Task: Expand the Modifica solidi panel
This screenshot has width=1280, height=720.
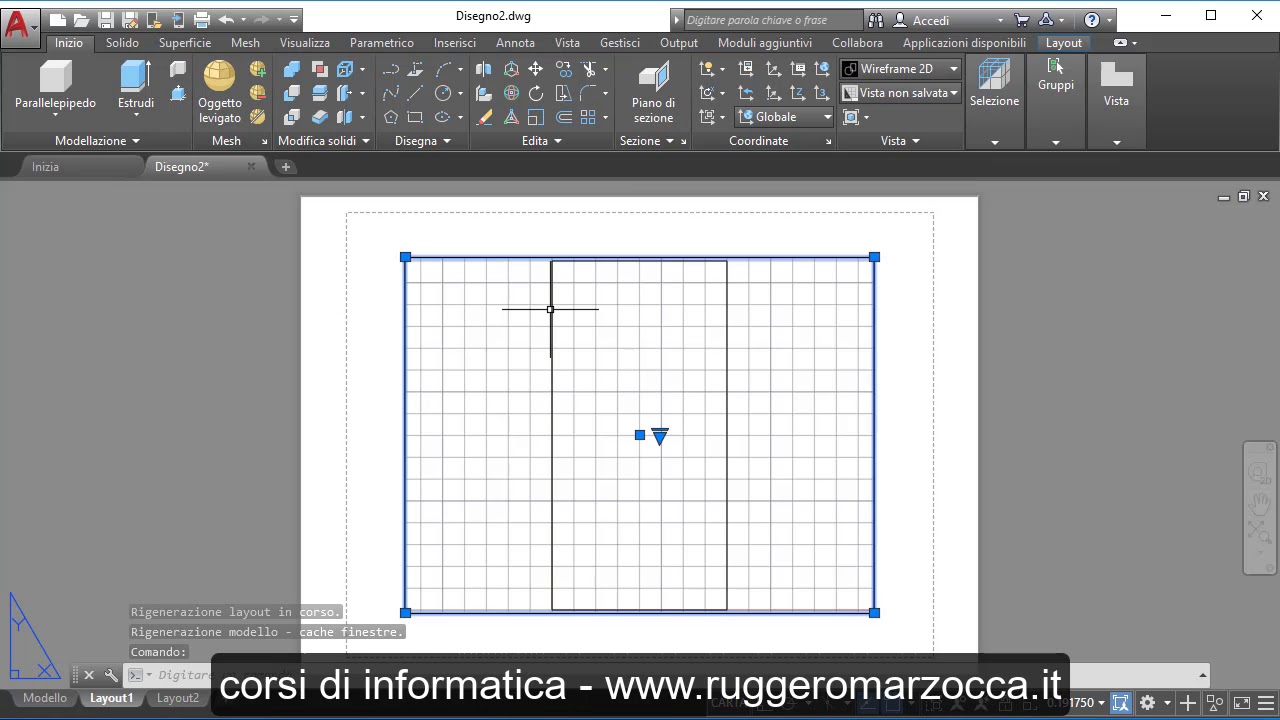Action: point(324,141)
